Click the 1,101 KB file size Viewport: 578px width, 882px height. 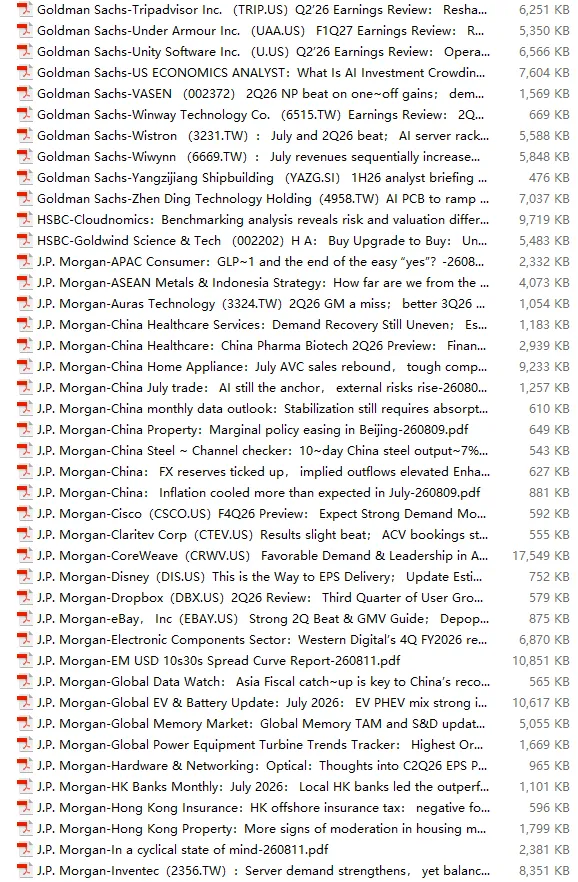(544, 786)
